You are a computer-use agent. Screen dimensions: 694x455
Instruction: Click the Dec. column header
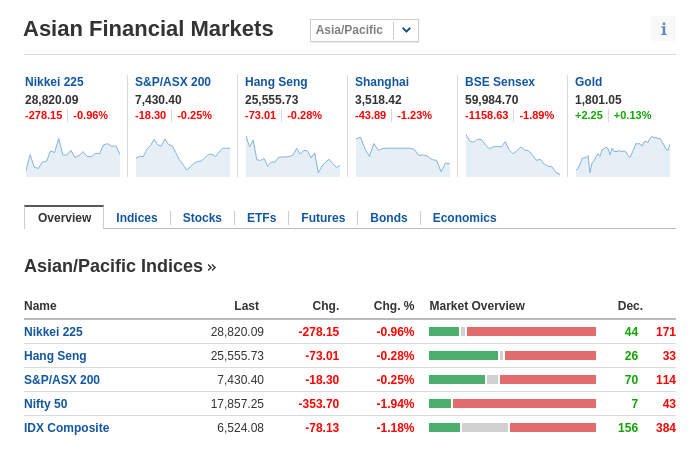[x=630, y=306]
